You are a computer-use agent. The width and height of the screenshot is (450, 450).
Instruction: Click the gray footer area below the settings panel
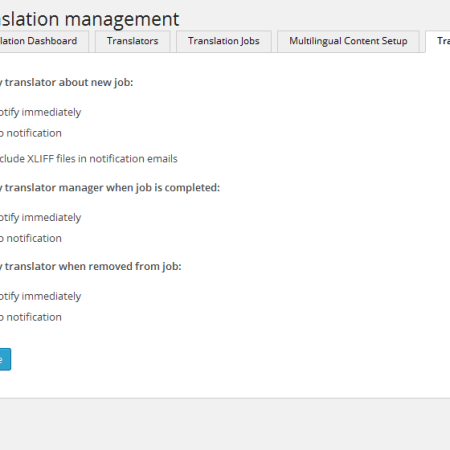point(225,424)
